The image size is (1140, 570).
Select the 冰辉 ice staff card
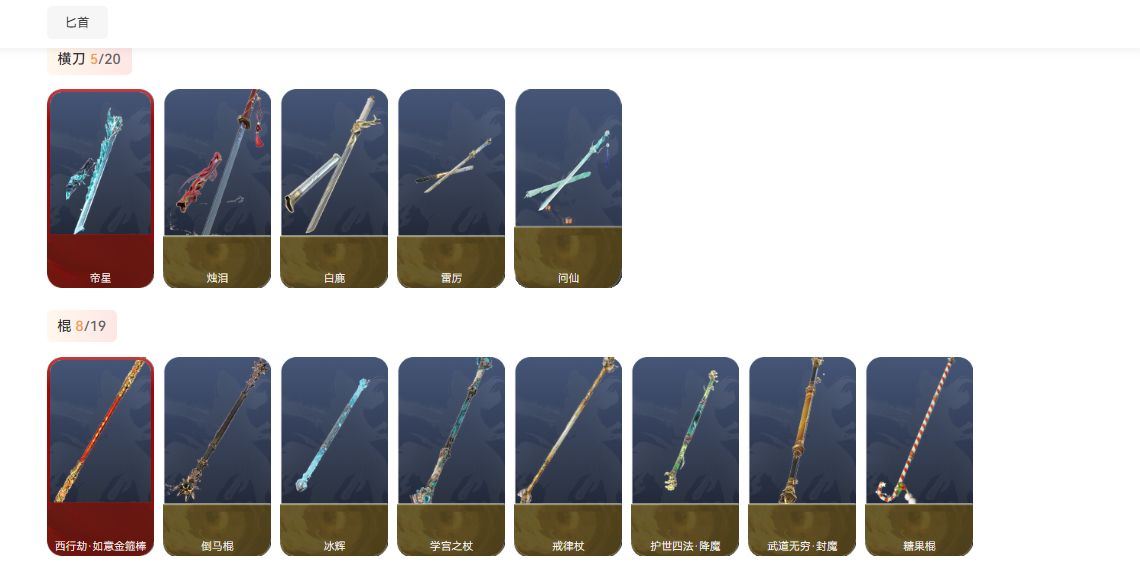point(334,456)
